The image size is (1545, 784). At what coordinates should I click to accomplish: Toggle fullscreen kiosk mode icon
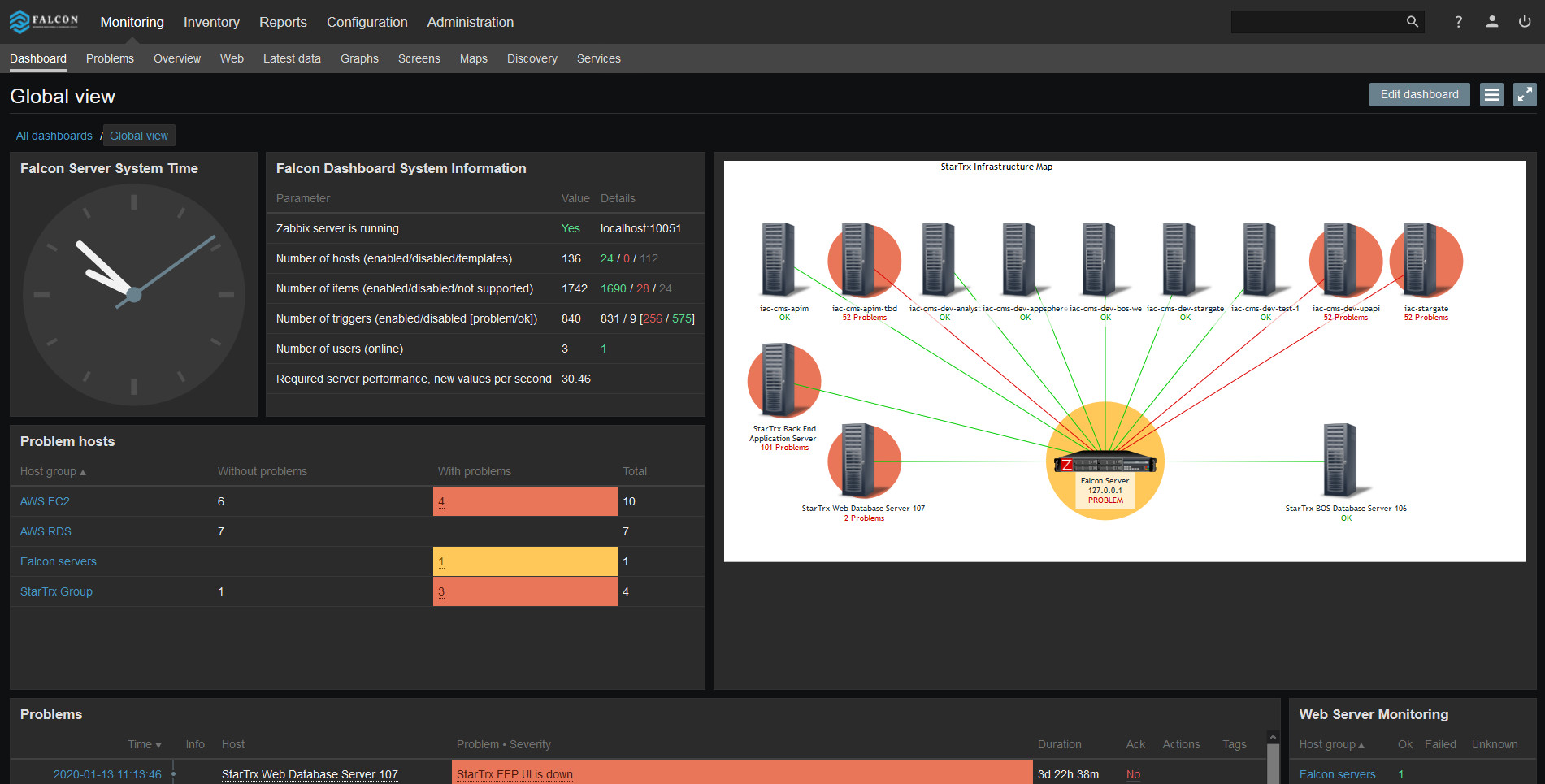(x=1525, y=95)
